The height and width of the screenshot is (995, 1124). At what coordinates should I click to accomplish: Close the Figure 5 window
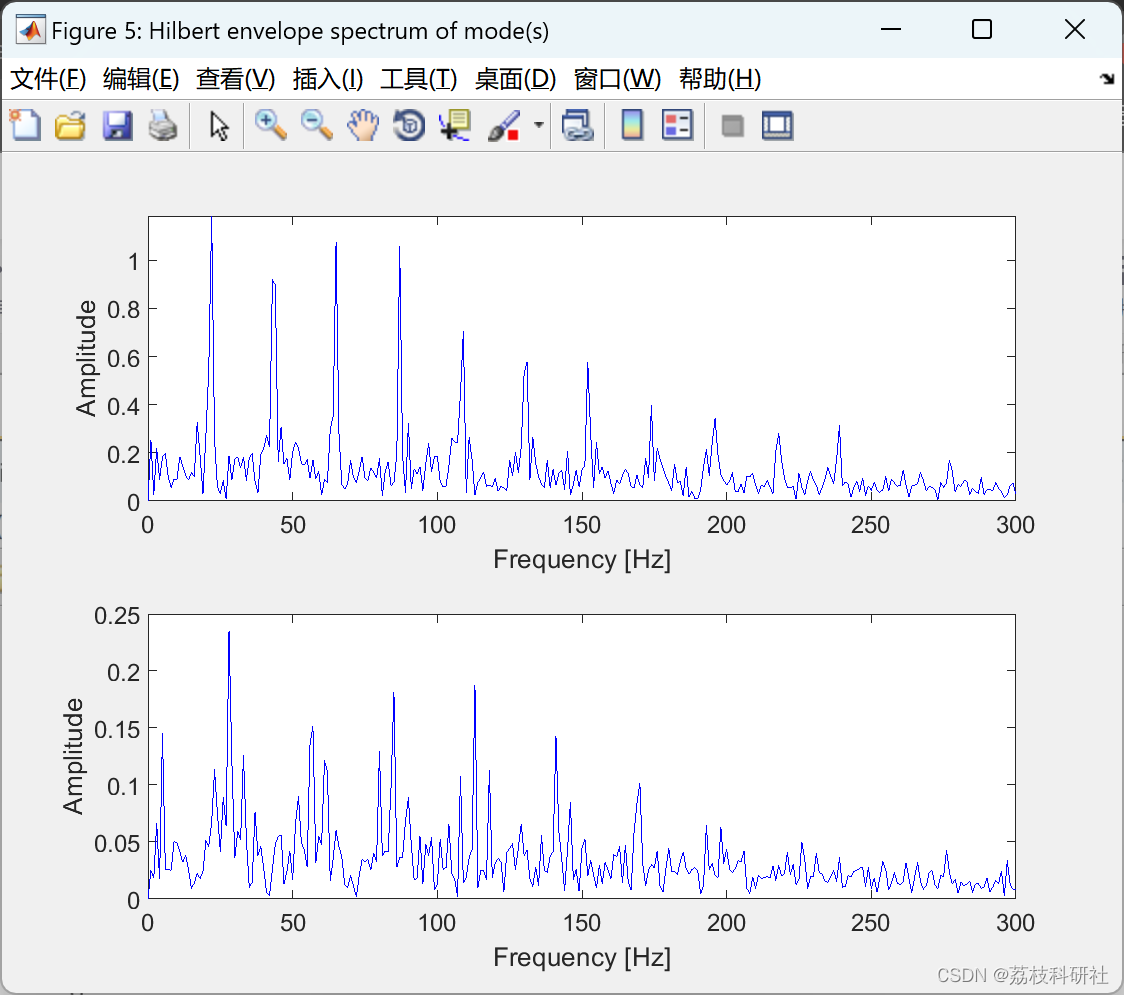[x=1075, y=29]
